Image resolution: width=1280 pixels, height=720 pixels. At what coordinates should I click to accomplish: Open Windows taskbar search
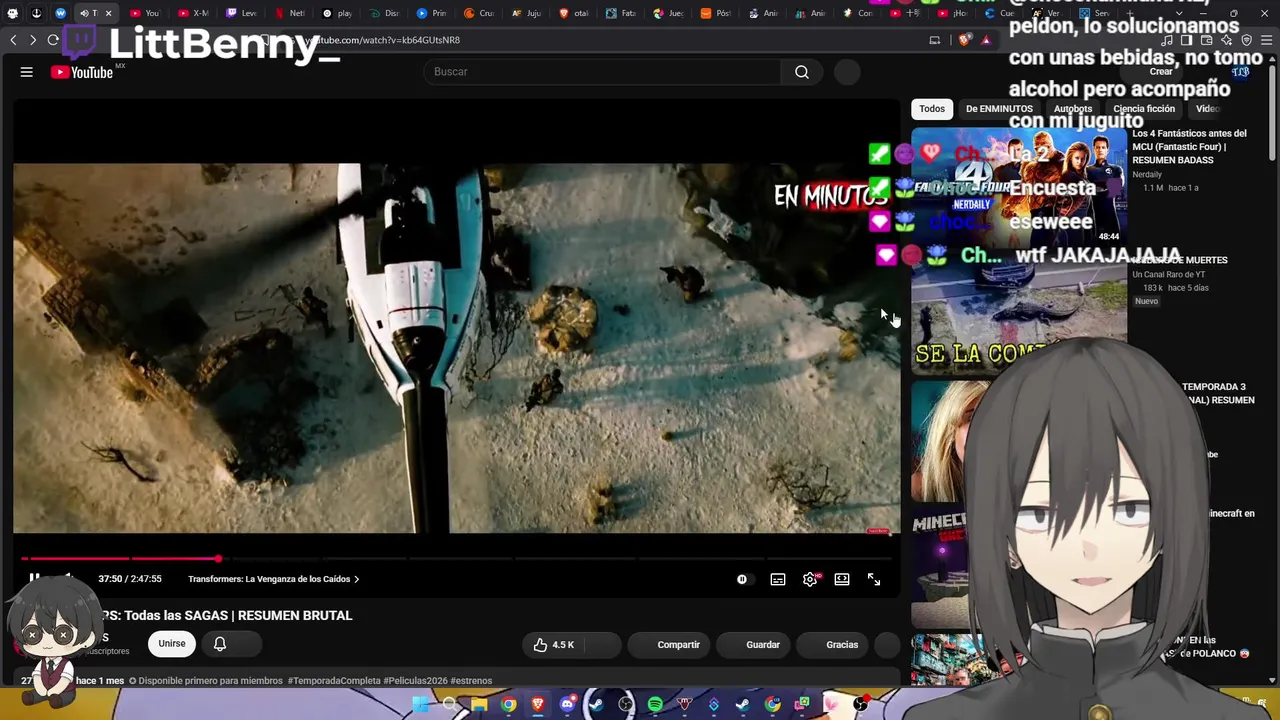[x=450, y=705]
